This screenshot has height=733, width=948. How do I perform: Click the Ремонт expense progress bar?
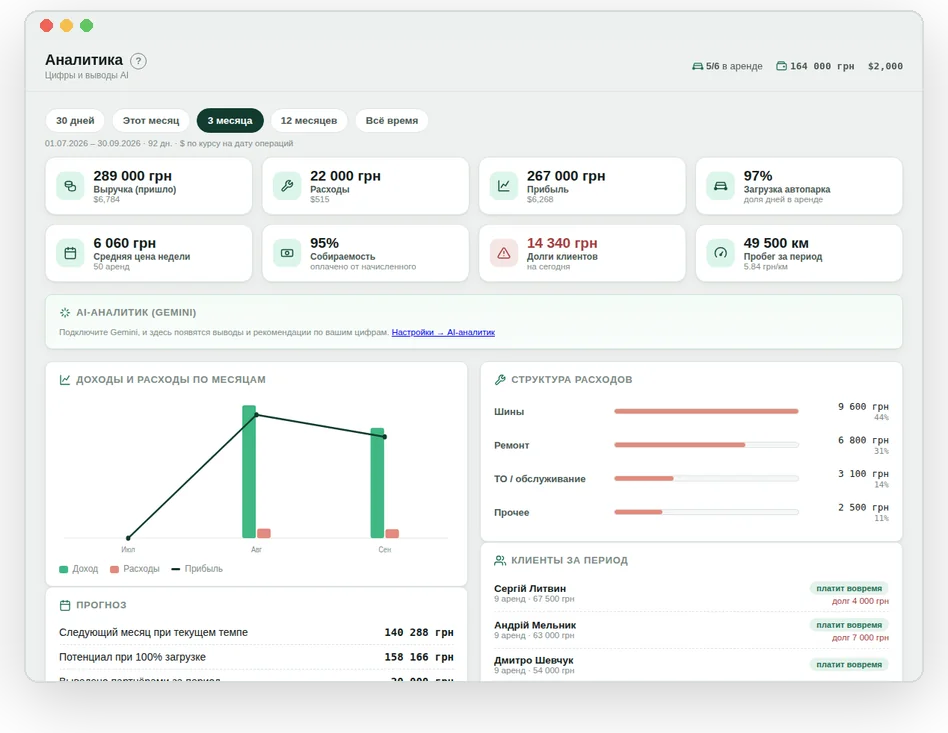706,445
